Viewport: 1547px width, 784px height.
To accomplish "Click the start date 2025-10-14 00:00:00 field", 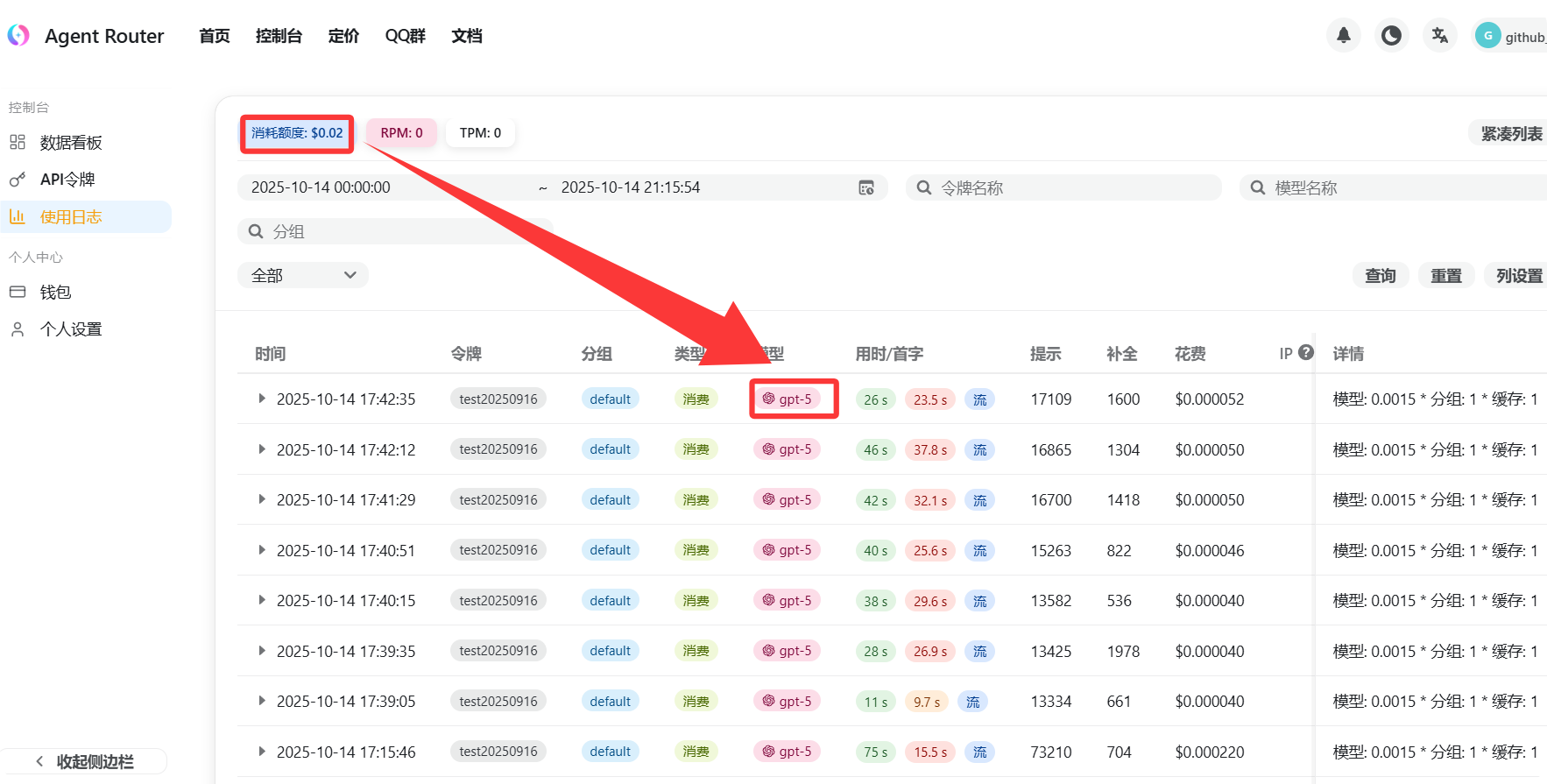I will tap(321, 187).
